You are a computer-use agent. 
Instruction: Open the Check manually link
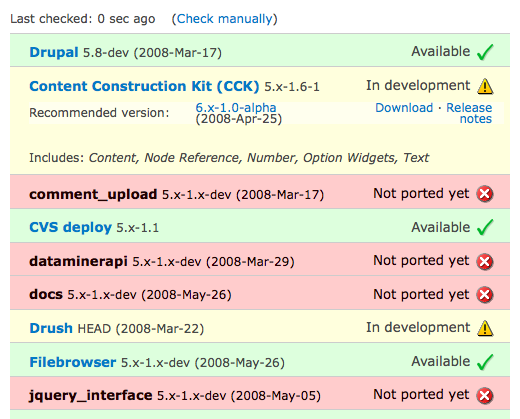(224, 19)
